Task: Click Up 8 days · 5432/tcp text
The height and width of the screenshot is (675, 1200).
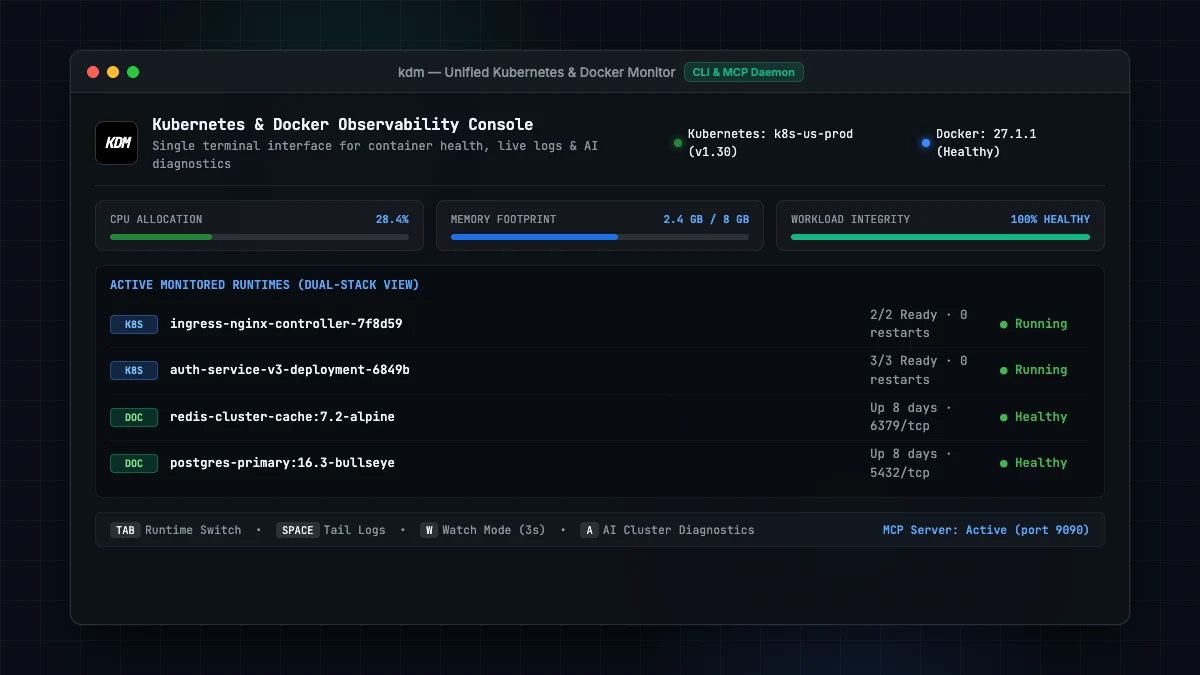Action: [x=911, y=463]
